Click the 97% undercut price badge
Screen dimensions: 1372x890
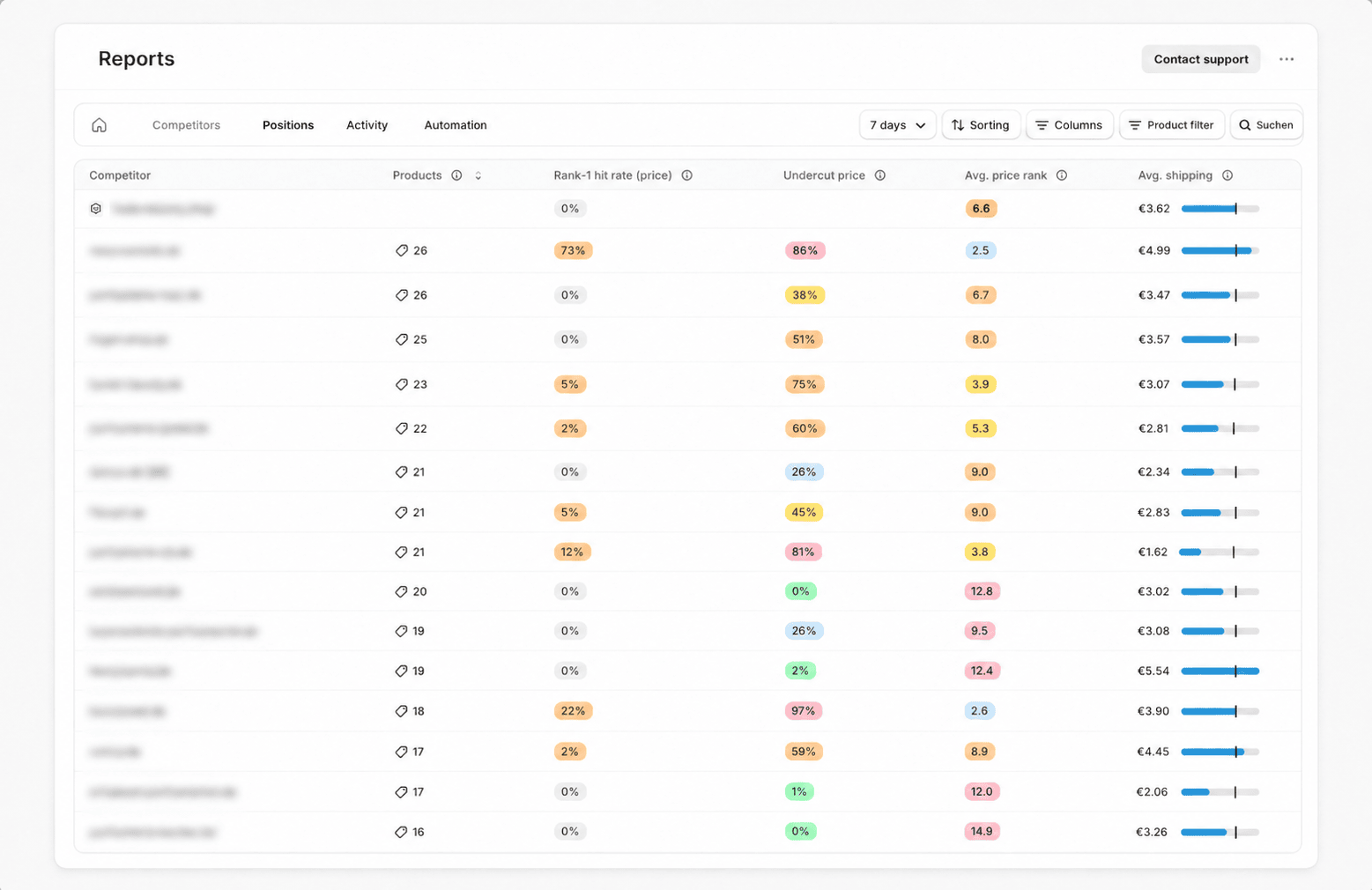click(803, 711)
